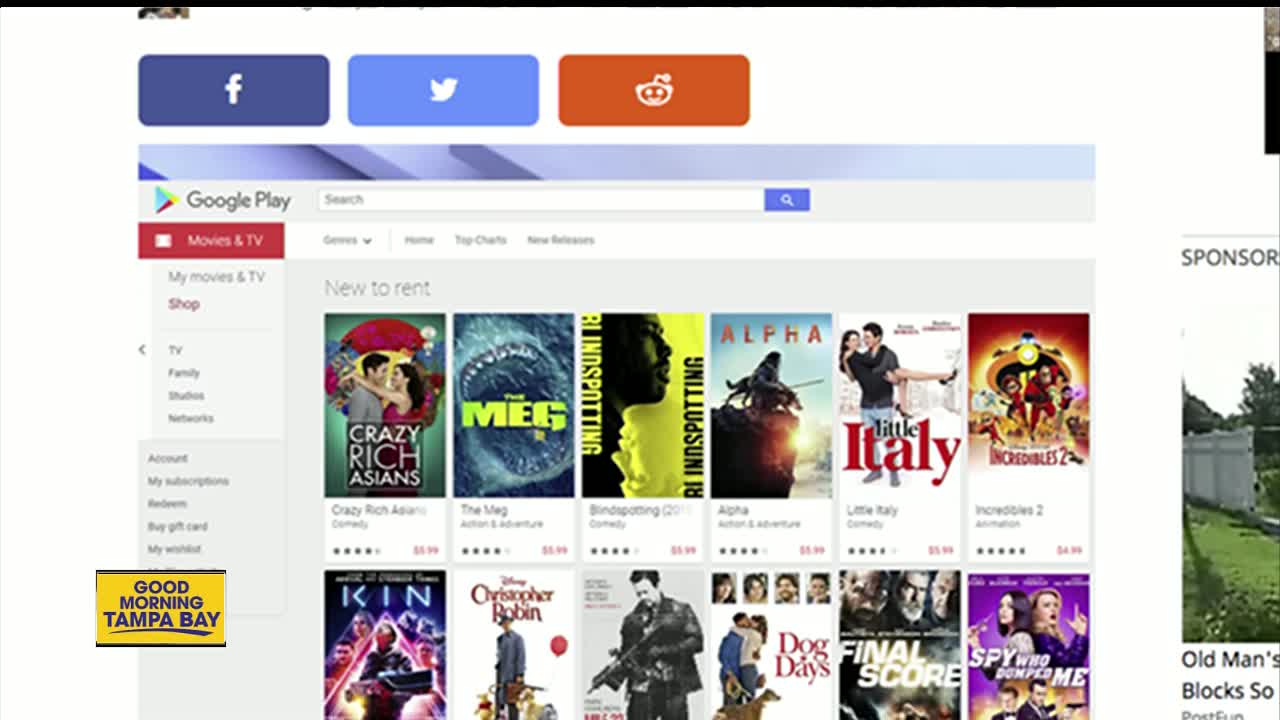Open The Meg movie poster
The image size is (1280, 720).
click(514, 405)
